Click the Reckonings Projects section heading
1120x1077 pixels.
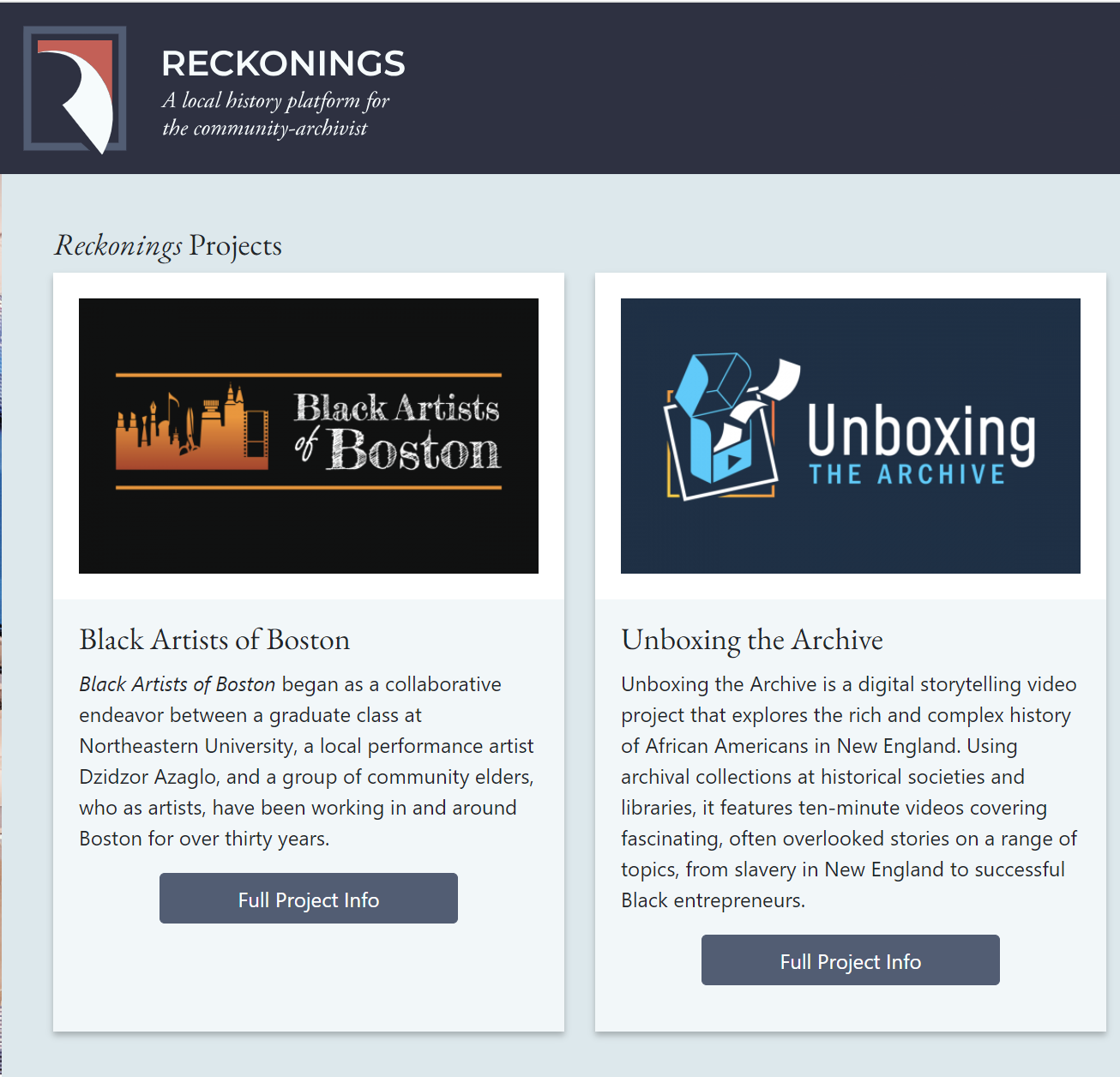point(168,245)
